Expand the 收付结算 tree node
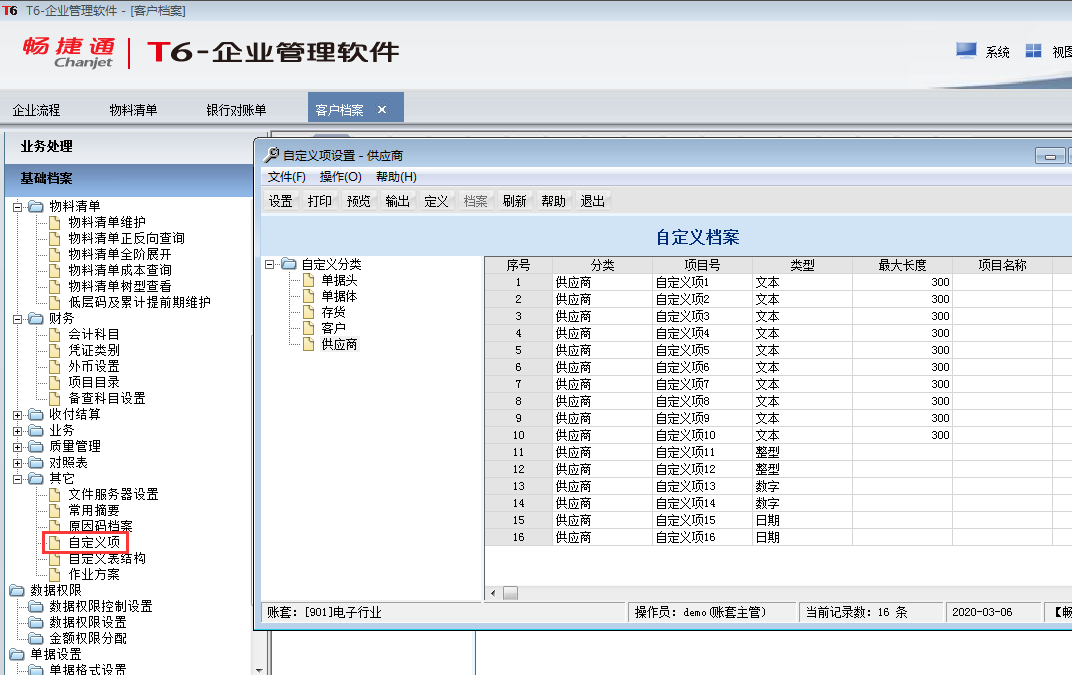1072x675 pixels. tap(18, 414)
